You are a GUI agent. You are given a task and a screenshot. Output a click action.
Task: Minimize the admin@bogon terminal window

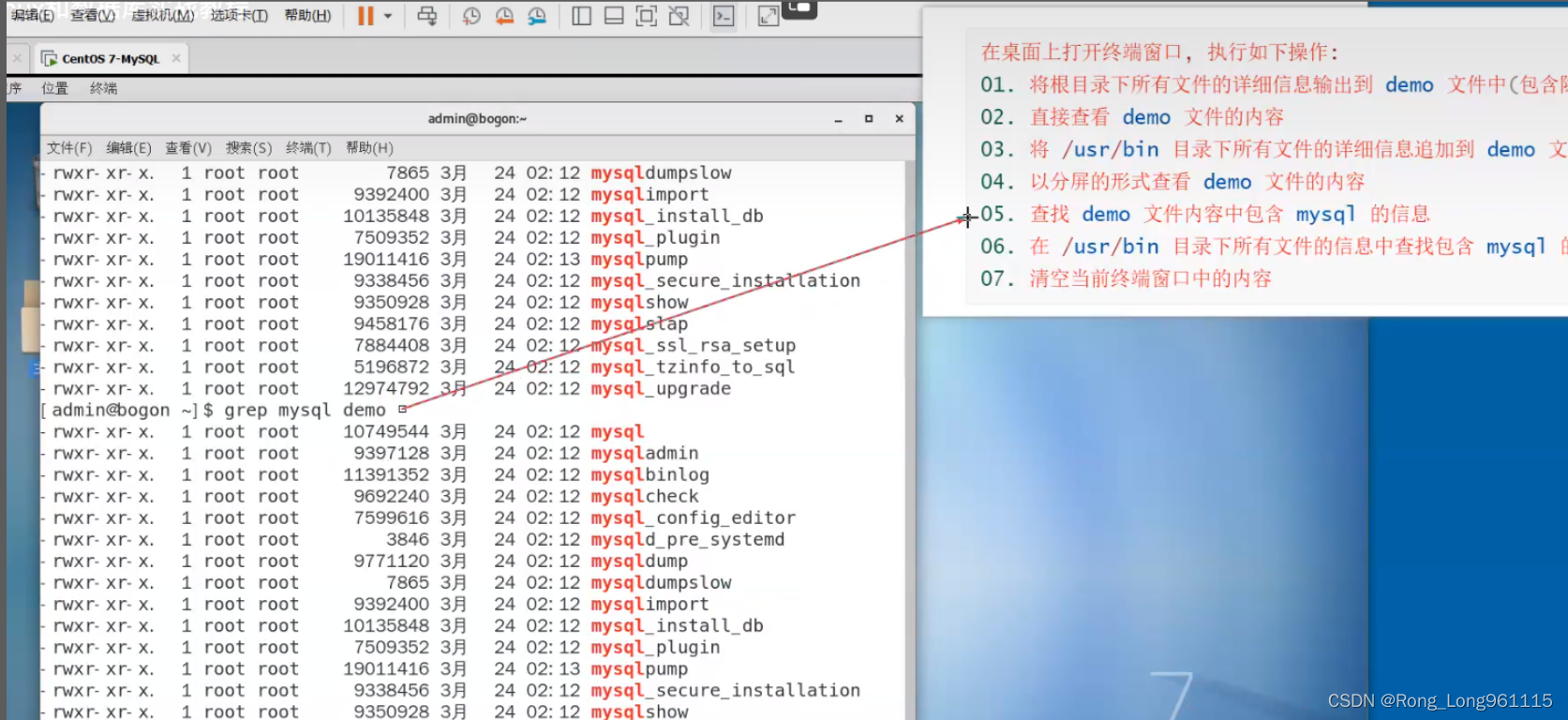click(x=838, y=119)
